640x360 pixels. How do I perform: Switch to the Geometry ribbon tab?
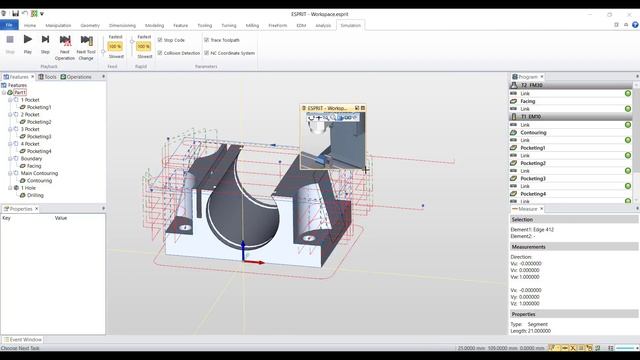tap(90, 25)
